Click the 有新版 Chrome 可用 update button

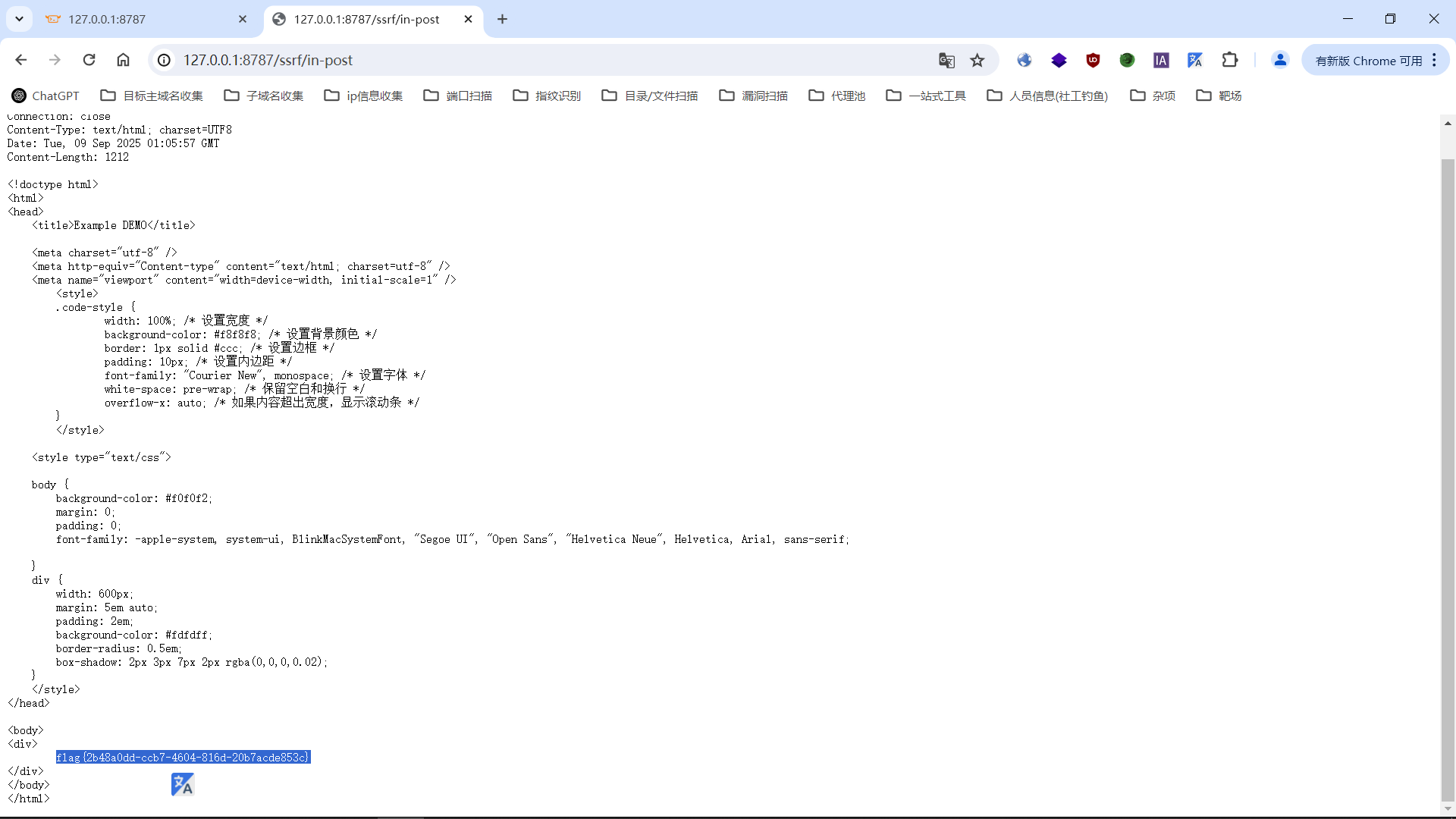coord(1368,61)
